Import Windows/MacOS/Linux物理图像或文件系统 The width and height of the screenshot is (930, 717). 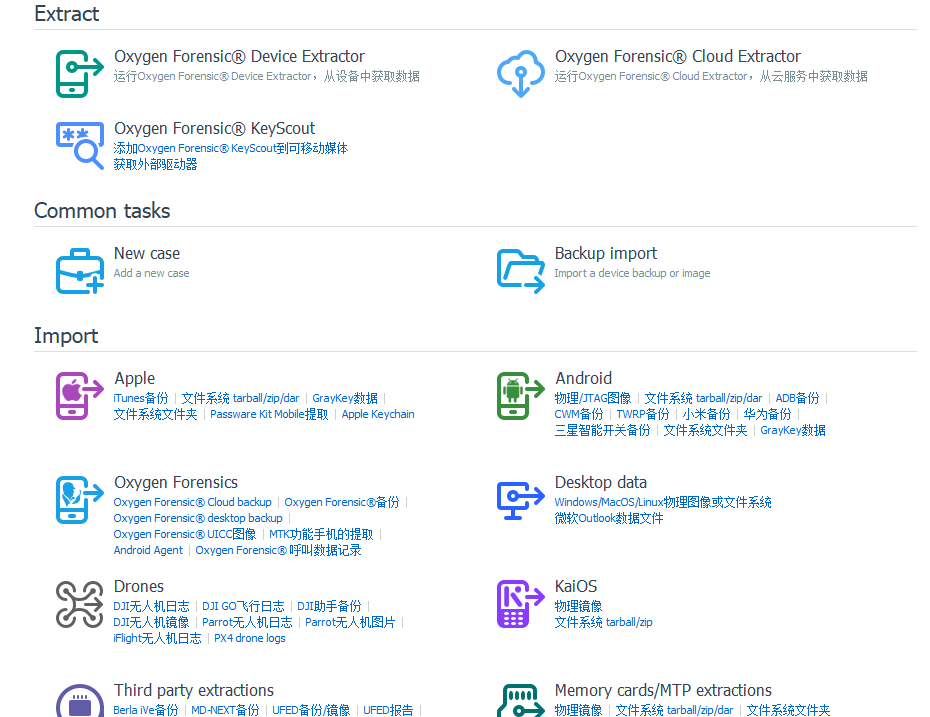click(x=663, y=502)
